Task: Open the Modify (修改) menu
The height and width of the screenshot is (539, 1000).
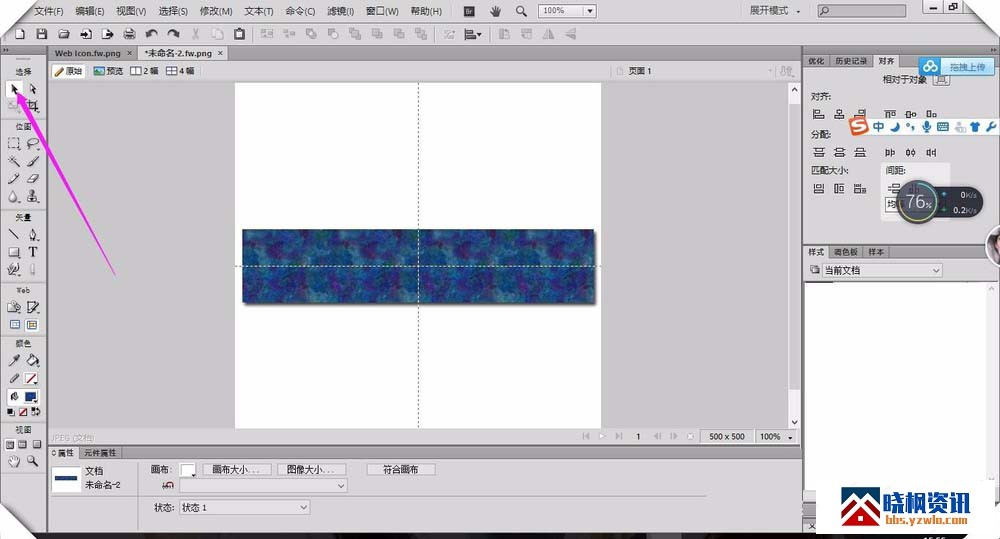Action: pyautogui.click(x=216, y=11)
